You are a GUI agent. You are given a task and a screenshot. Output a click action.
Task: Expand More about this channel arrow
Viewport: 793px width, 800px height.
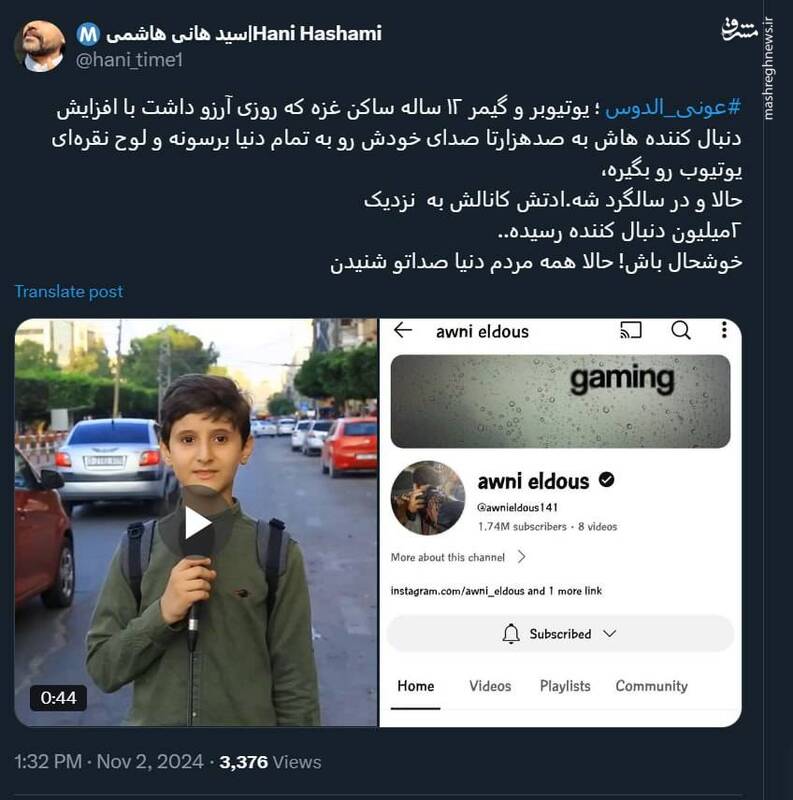[x=522, y=557]
